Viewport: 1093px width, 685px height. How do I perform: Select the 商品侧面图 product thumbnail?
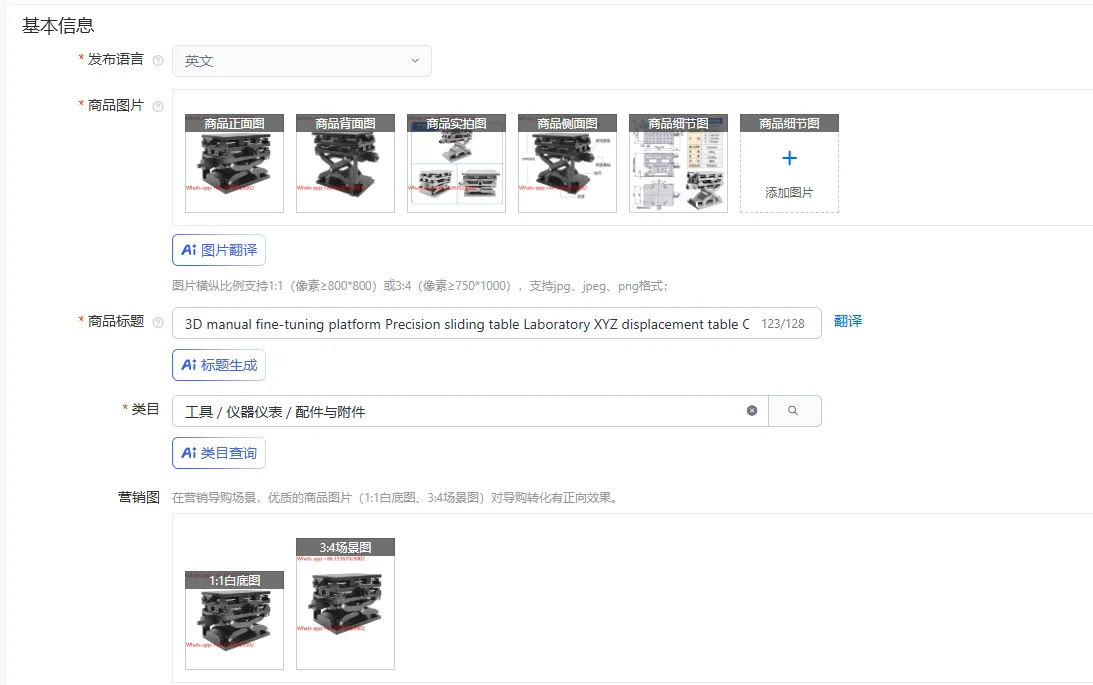567,163
